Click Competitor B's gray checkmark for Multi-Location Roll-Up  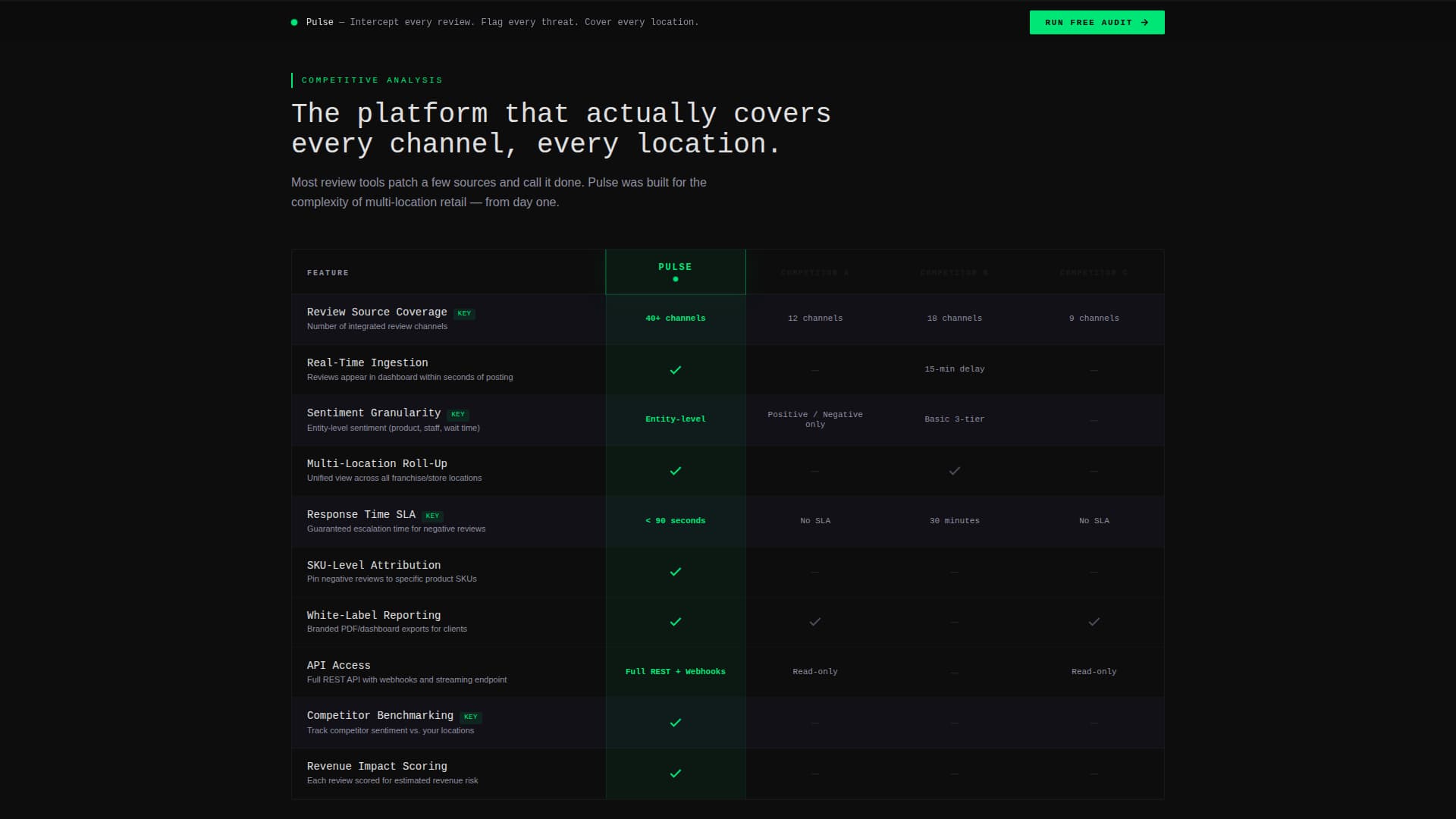[955, 471]
